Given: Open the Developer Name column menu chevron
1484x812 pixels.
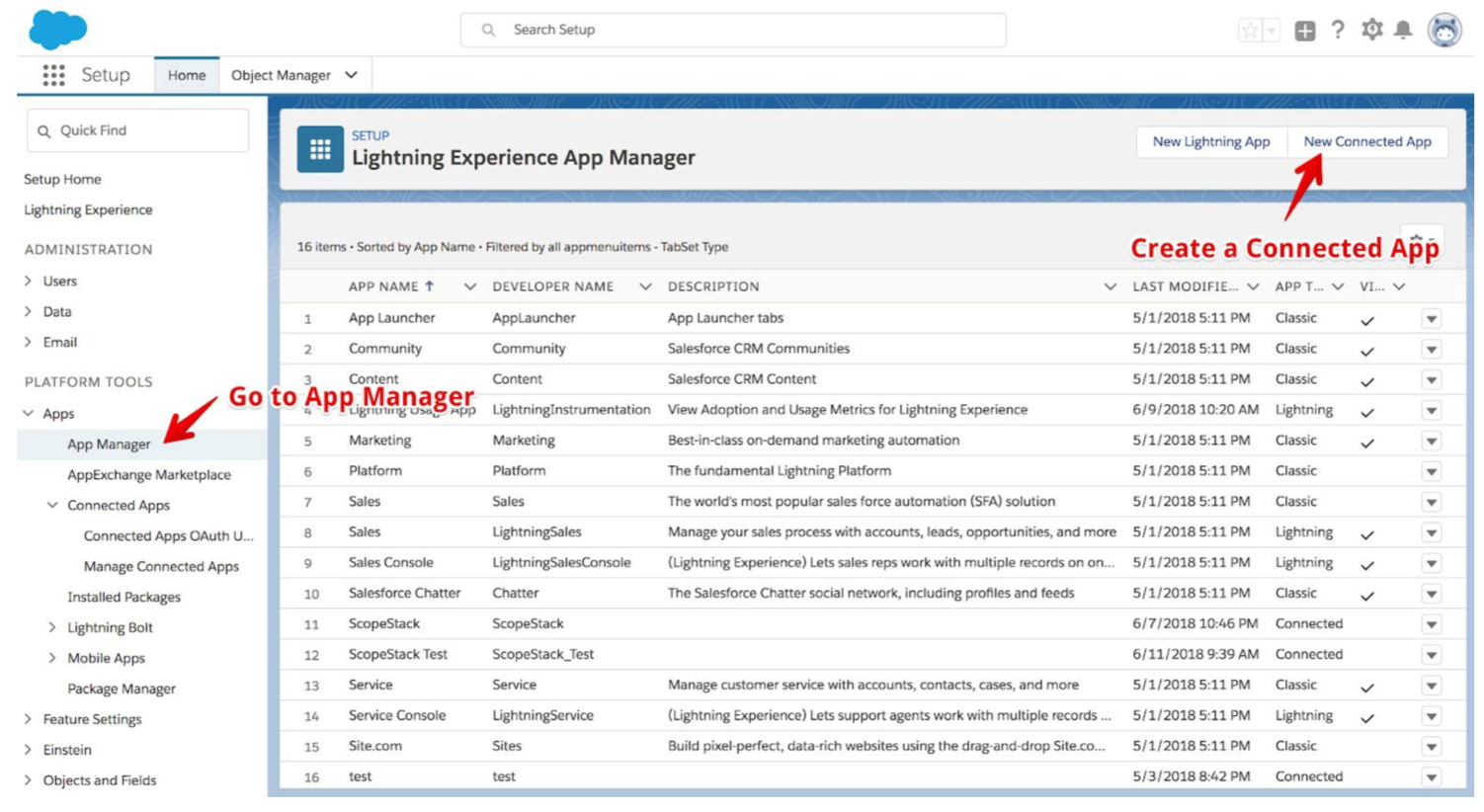Looking at the screenshot, I should click(x=645, y=286).
